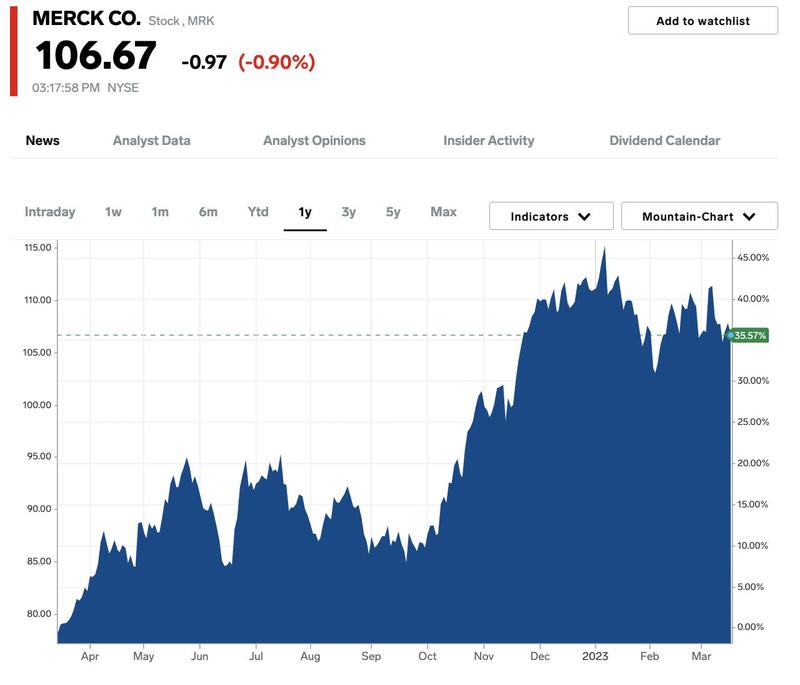The height and width of the screenshot is (685, 800).
Task: Open the News tab
Action: pos(42,140)
